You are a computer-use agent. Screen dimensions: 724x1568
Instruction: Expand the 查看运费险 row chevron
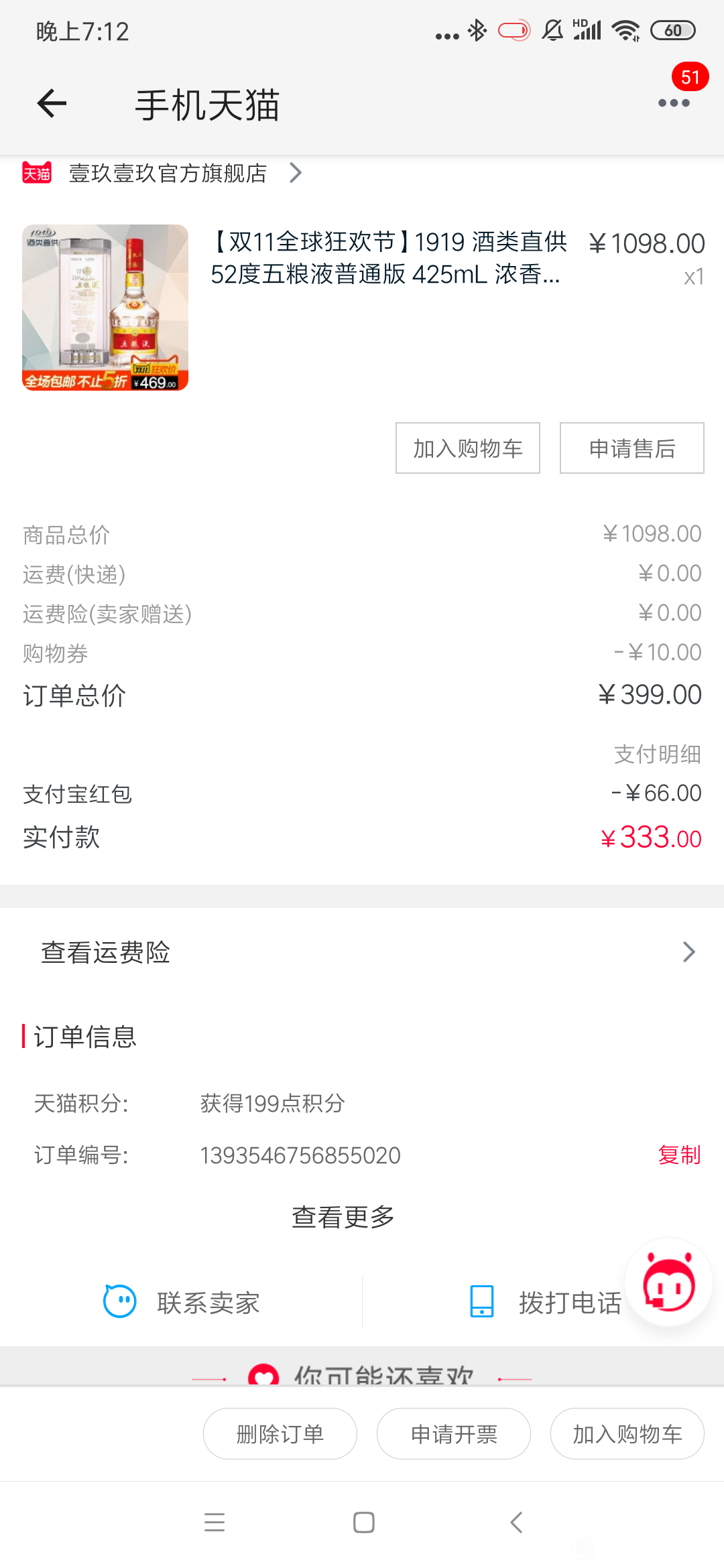pyautogui.click(x=689, y=952)
